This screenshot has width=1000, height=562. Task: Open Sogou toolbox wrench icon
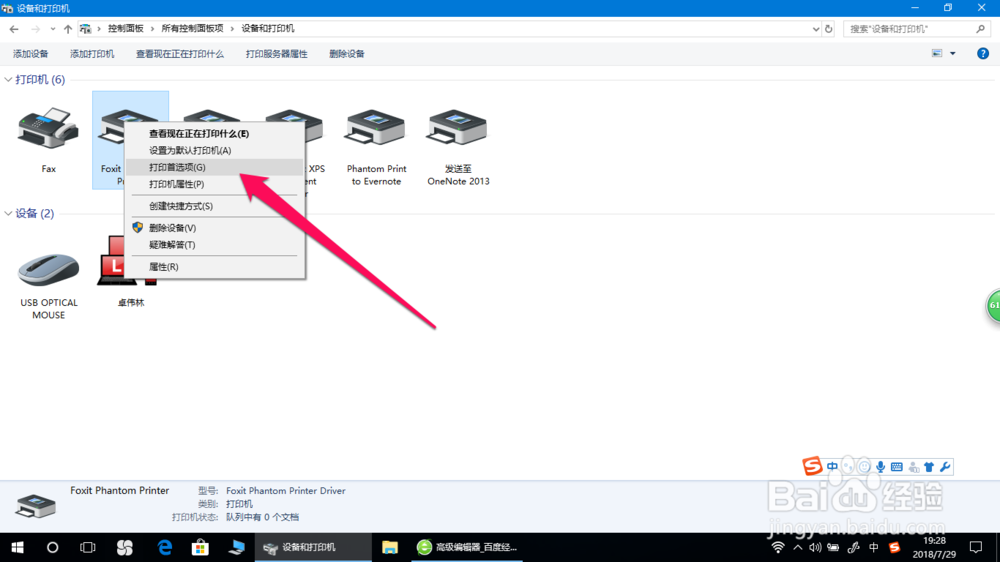tap(945, 467)
